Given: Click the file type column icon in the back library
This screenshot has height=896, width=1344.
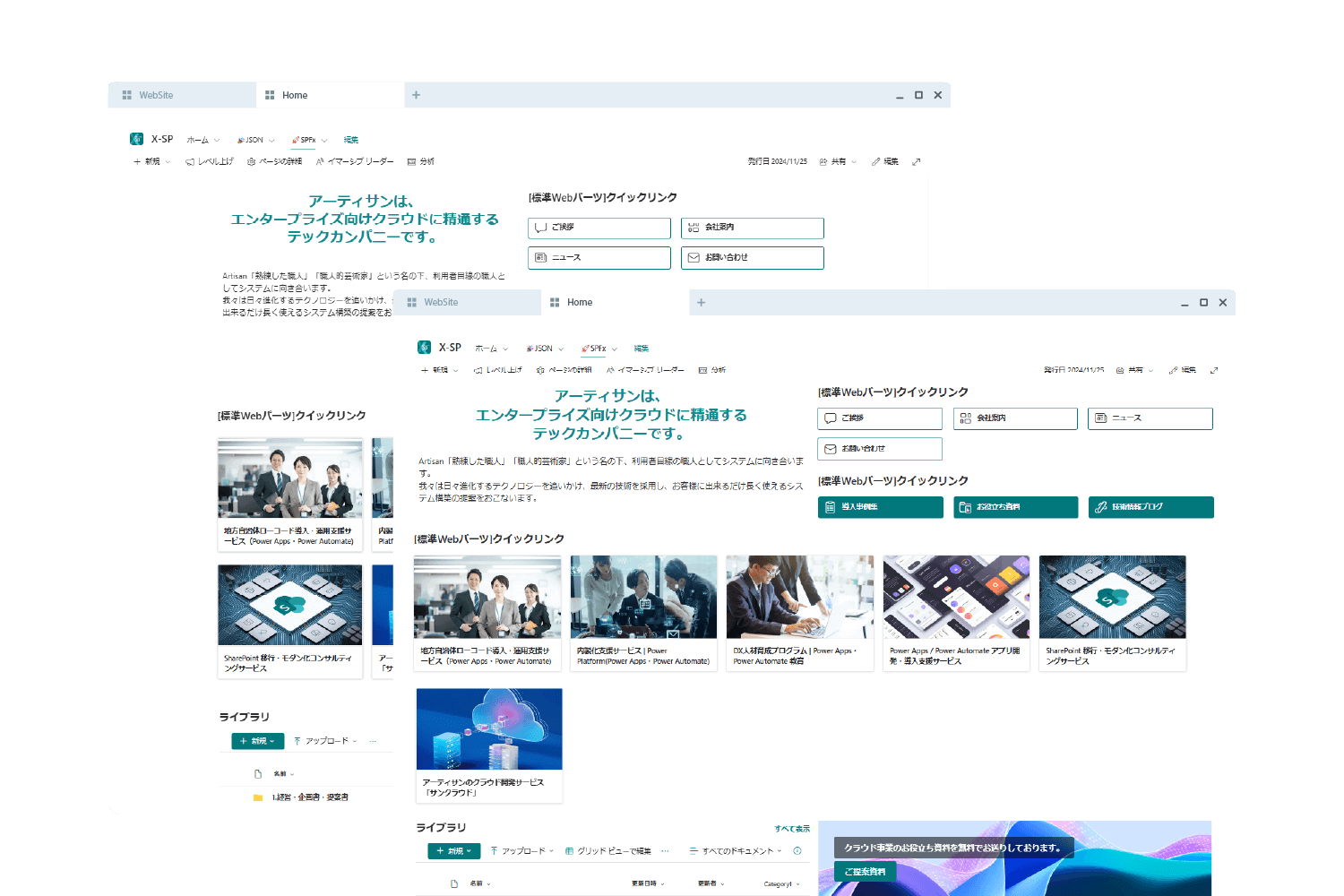Looking at the screenshot, I should point(258,773).
